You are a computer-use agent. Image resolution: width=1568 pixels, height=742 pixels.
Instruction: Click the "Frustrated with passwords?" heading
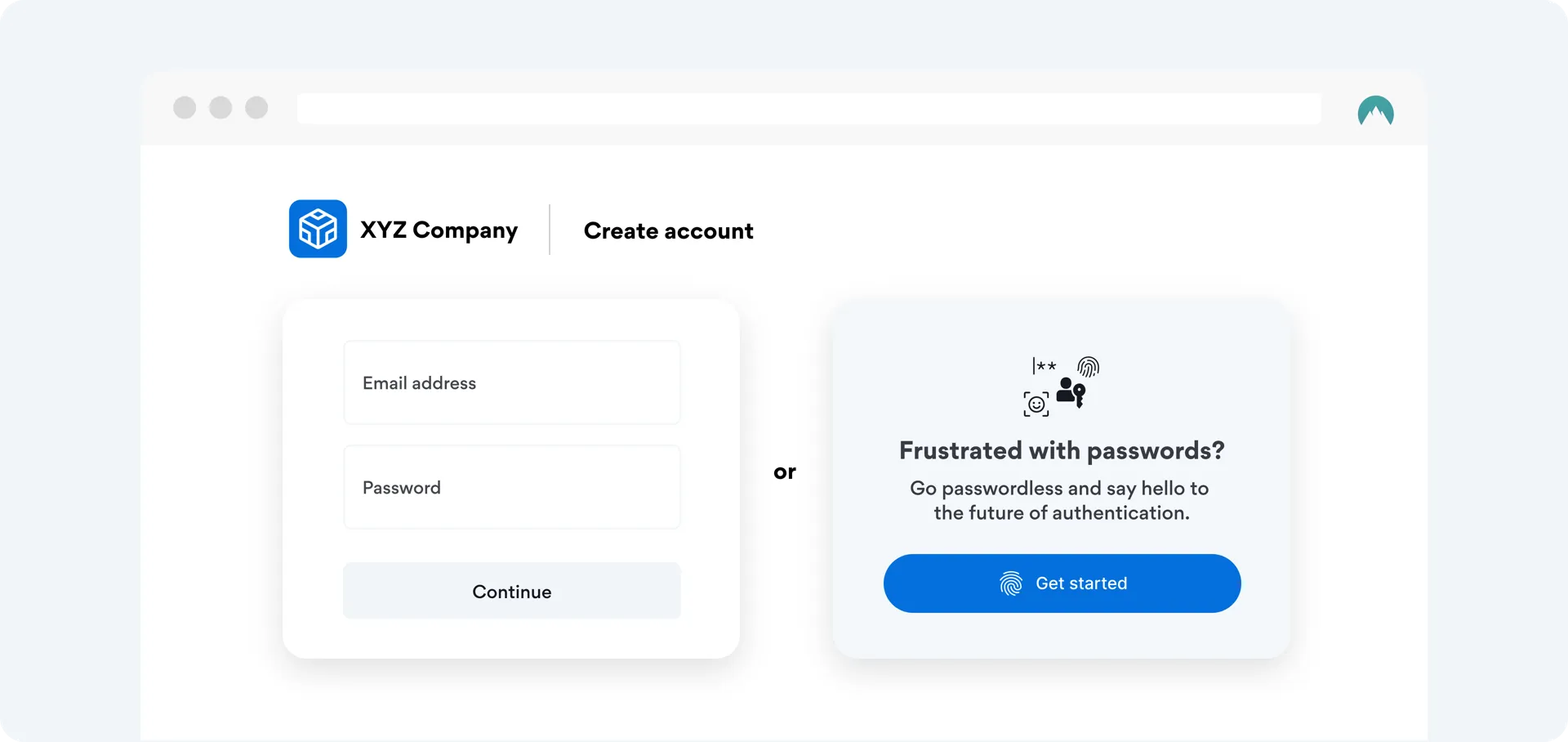click(1062, 451)
